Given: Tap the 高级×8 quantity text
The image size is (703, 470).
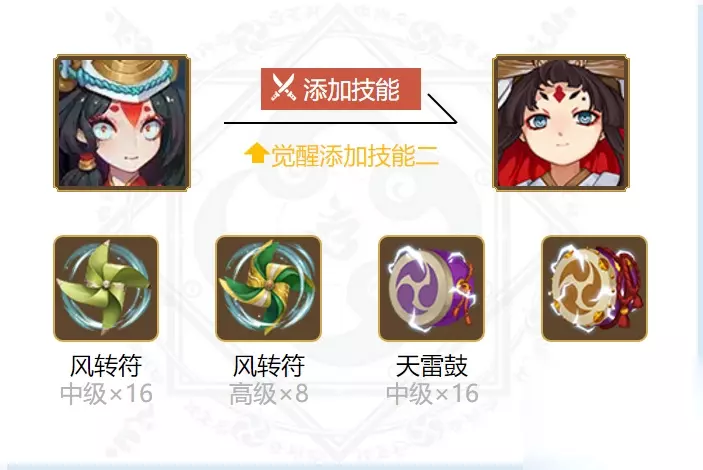Looking at the screenshot, I should coord(269,393).
